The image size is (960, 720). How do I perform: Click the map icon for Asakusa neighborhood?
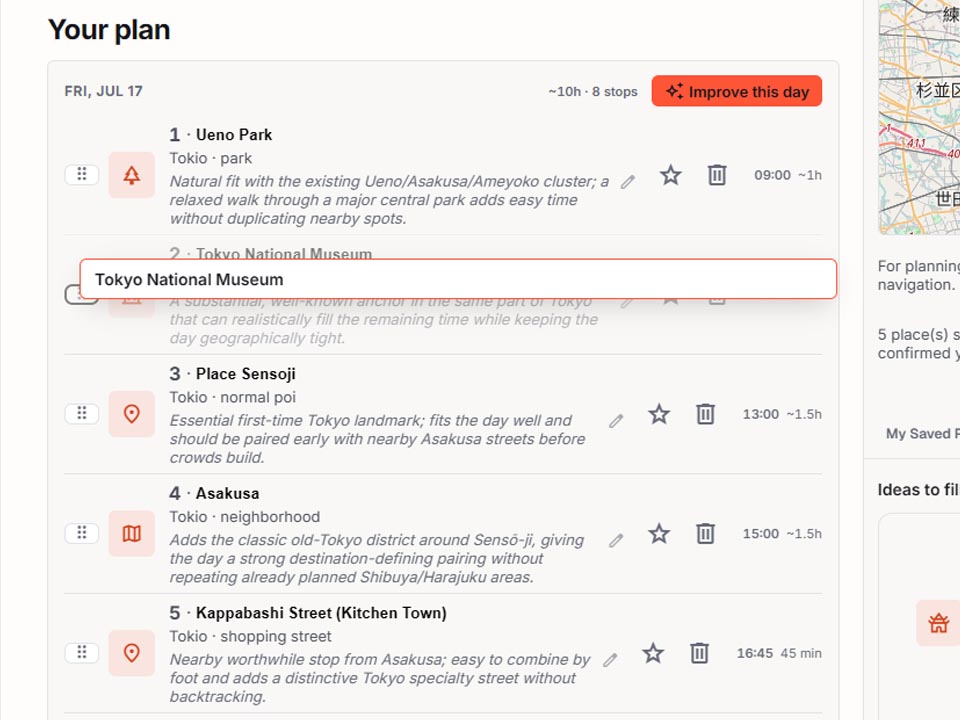pos(132,533)
